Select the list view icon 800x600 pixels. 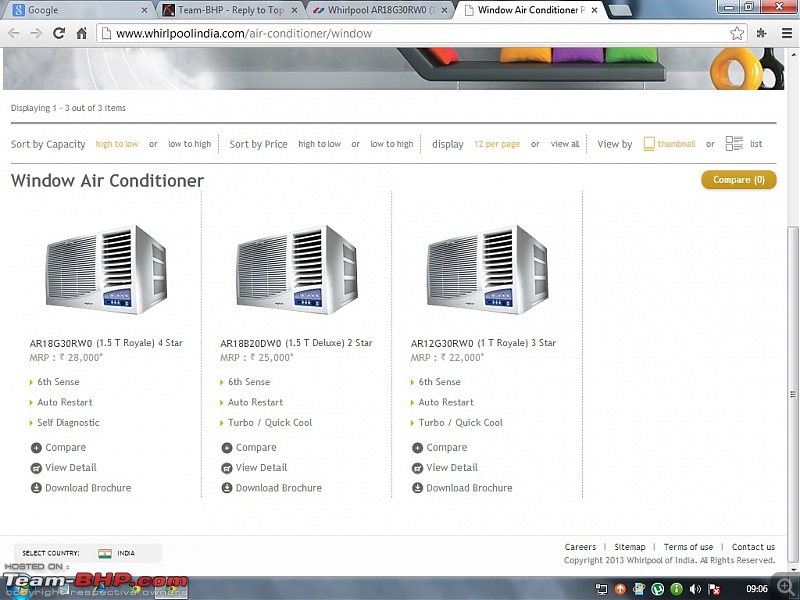pos(734,143)
